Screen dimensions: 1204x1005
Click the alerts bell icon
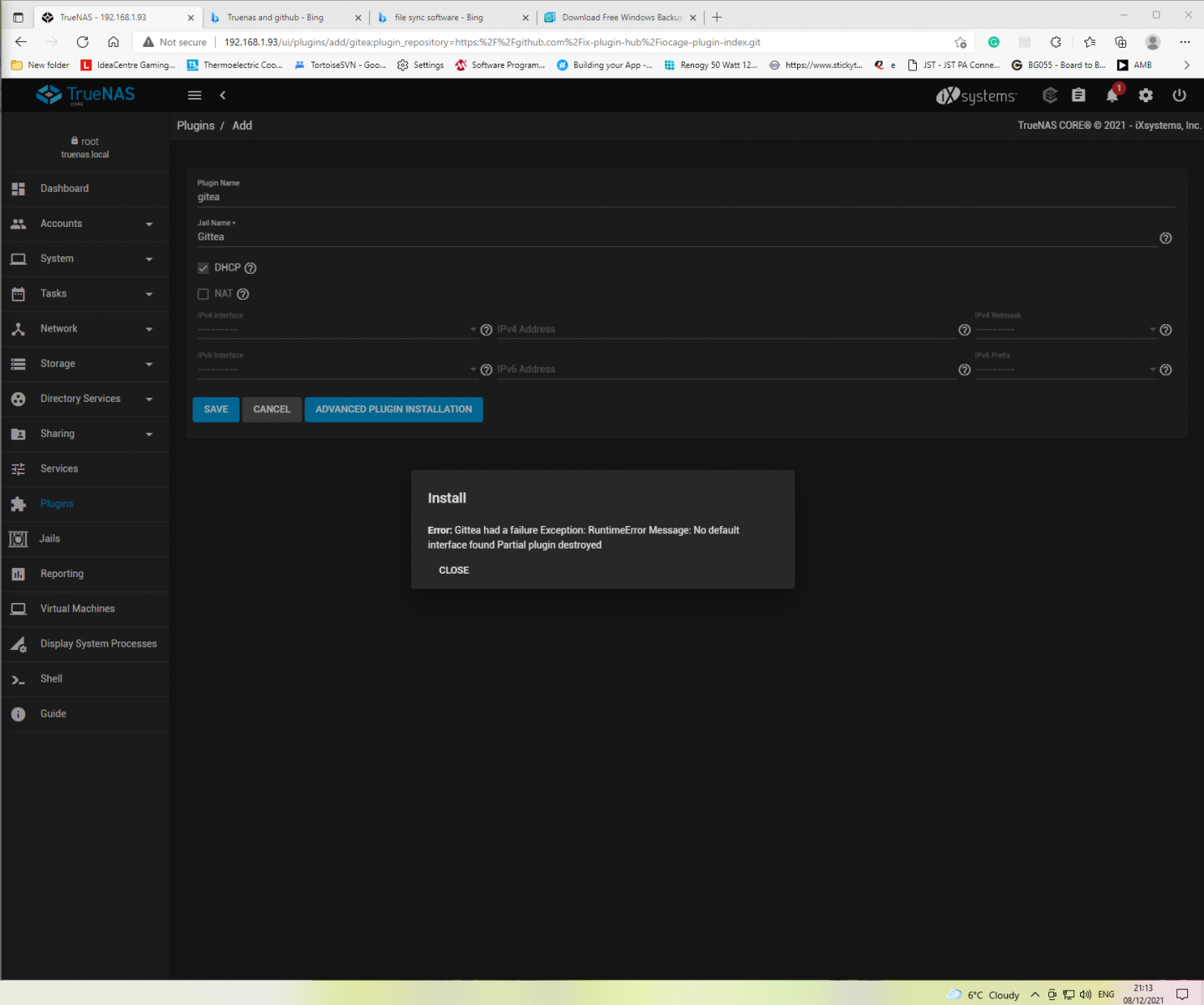[1112, 95]
